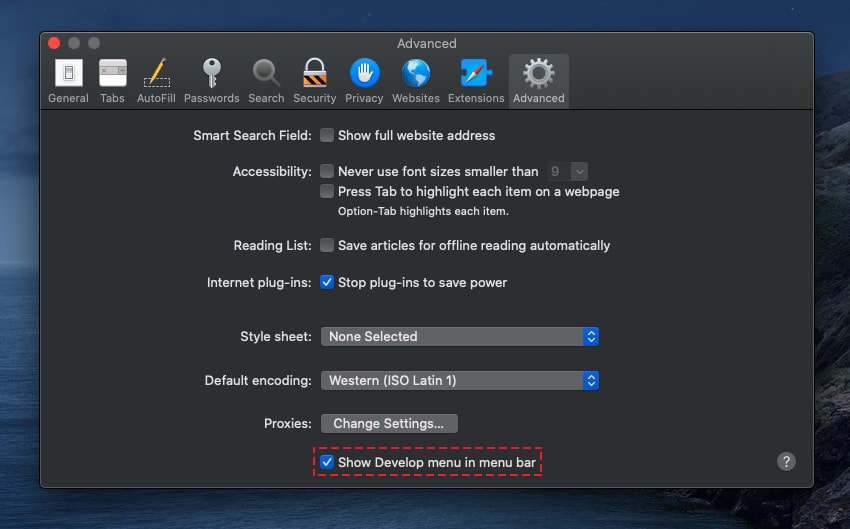850x529 pixels.
Task: Enable Show full website address
Action: pyautogui.click(x=327, y=135)
